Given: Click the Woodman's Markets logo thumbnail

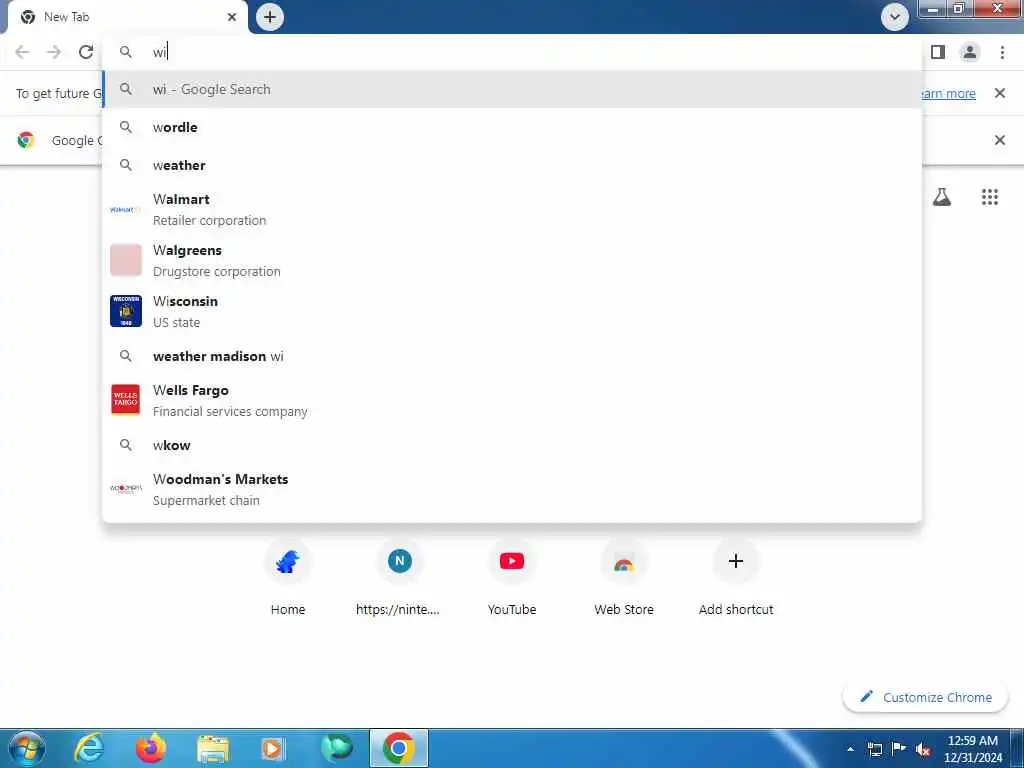Looking at the screenshot, I should click(x=126, y=488).
